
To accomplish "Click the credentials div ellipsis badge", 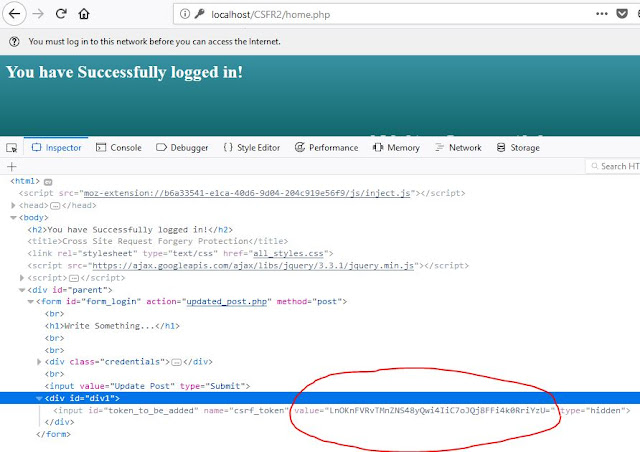I will [x=176, y=362].
